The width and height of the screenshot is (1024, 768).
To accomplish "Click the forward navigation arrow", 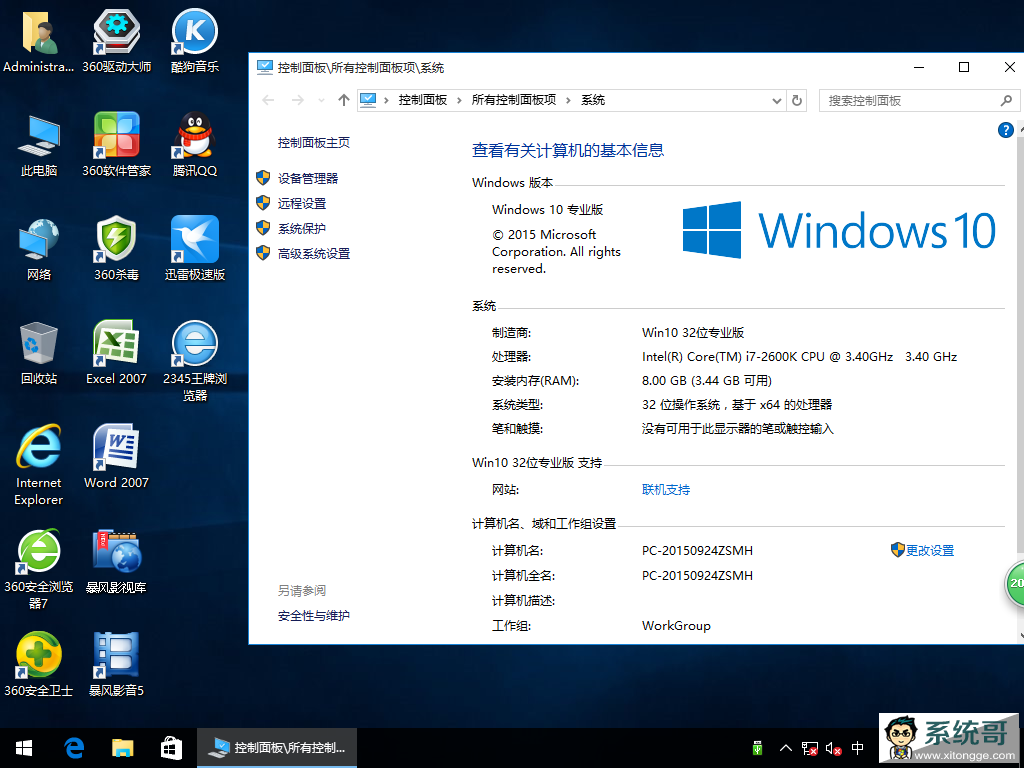I will [298, 101].
